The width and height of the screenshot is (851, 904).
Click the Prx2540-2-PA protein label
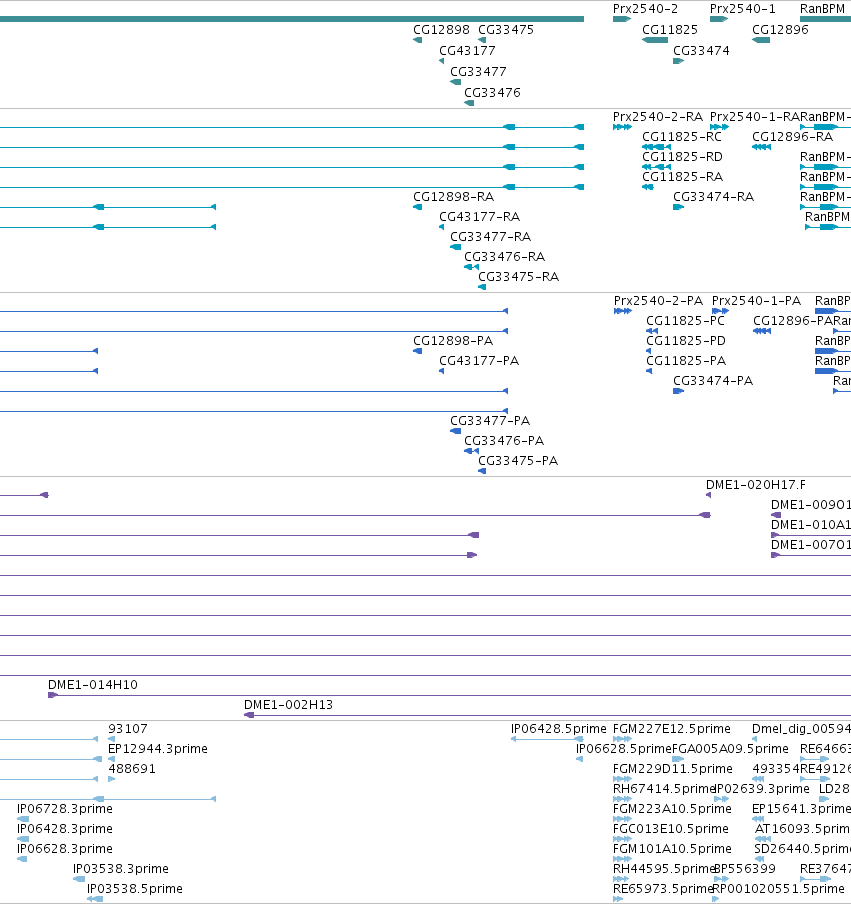pyautogui.click(x=658, y=301)
